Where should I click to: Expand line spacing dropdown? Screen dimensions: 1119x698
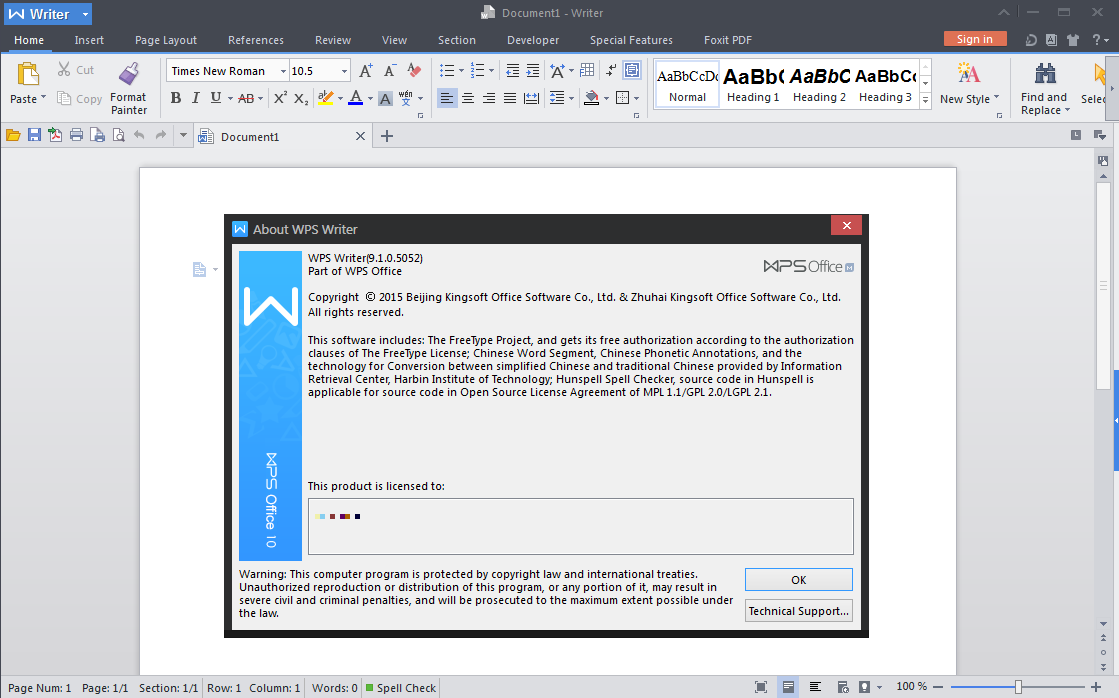(x=572, y=98)
